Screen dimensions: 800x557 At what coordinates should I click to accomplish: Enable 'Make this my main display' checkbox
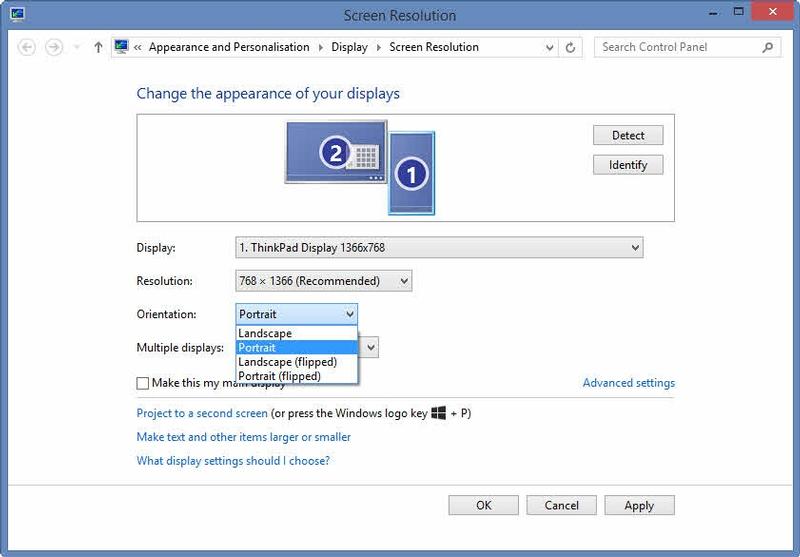[143, 383]
